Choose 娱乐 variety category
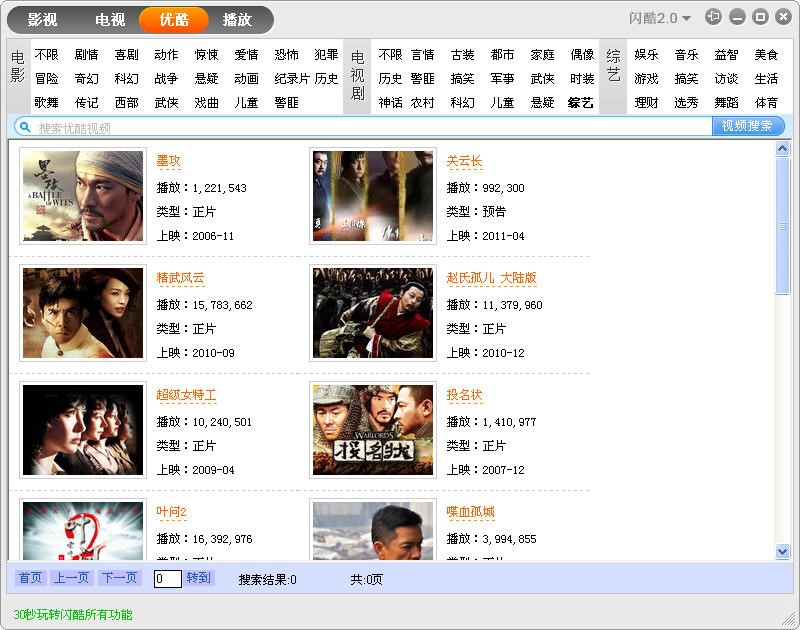Viewport: 800px width, 630px height. point(646,55)
